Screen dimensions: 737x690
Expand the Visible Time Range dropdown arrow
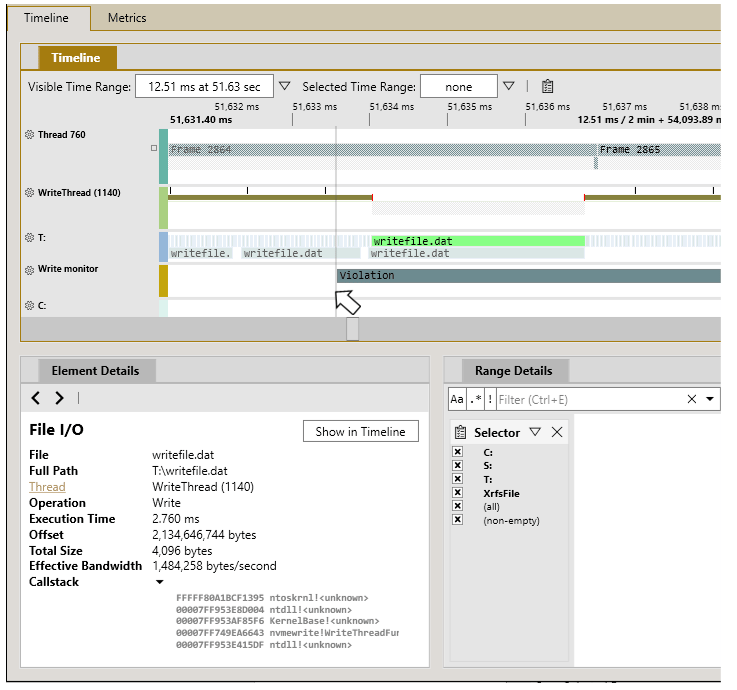coord(284,86)
